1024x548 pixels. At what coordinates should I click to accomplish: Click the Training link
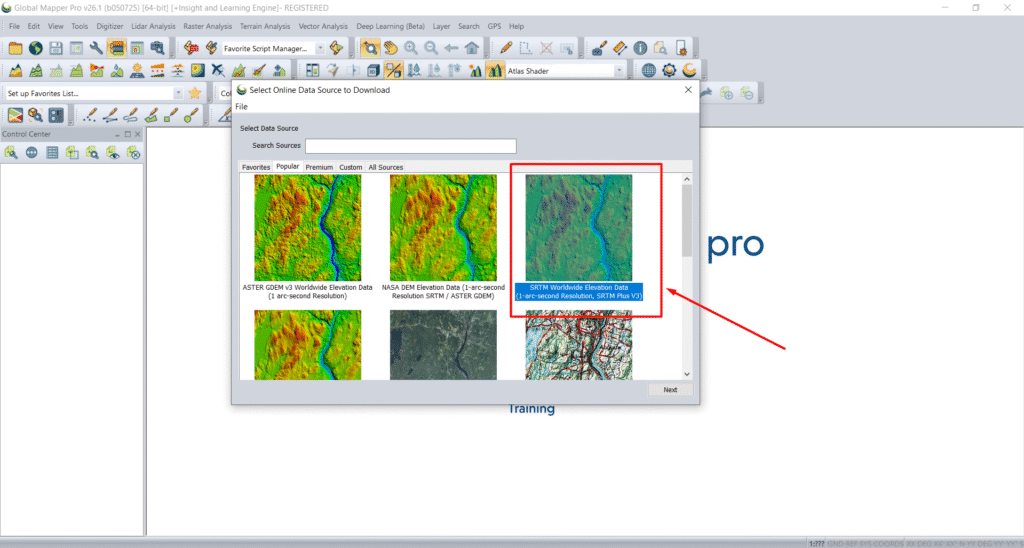coord(532,410)
